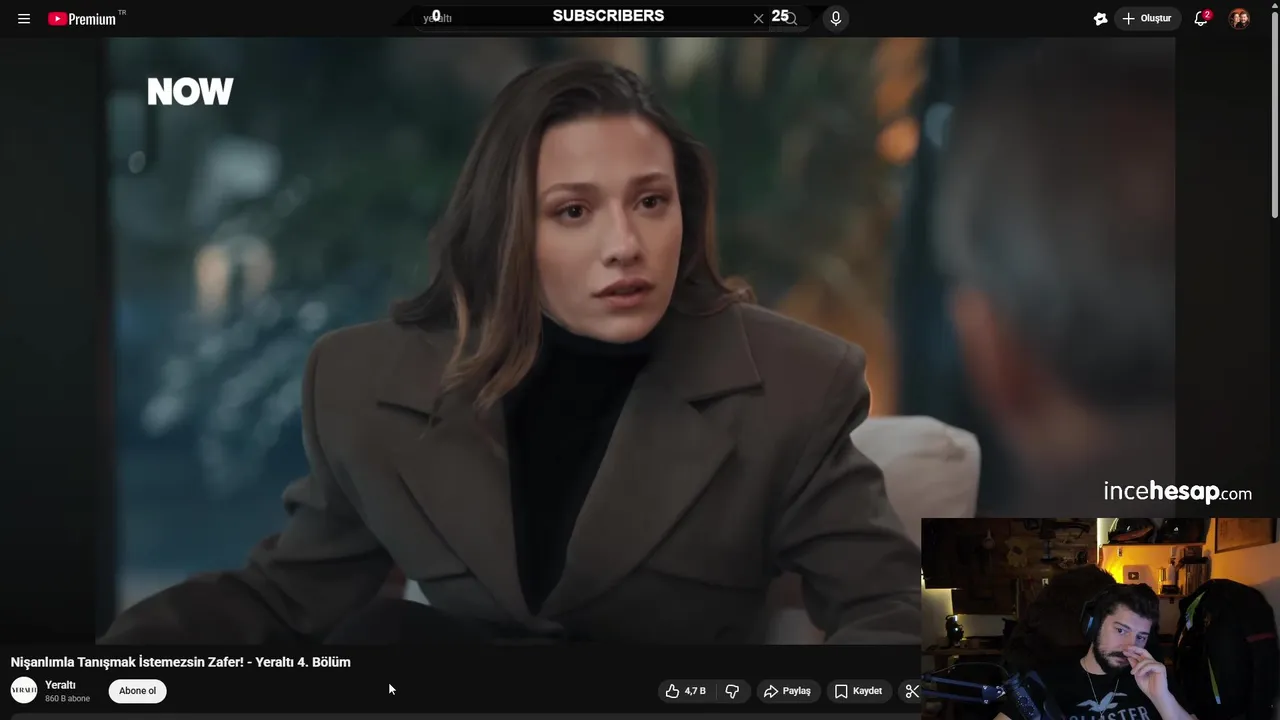The image size is (1280, 720).
Task: Click the magnifier search button
Action: [x=792, y=18]
